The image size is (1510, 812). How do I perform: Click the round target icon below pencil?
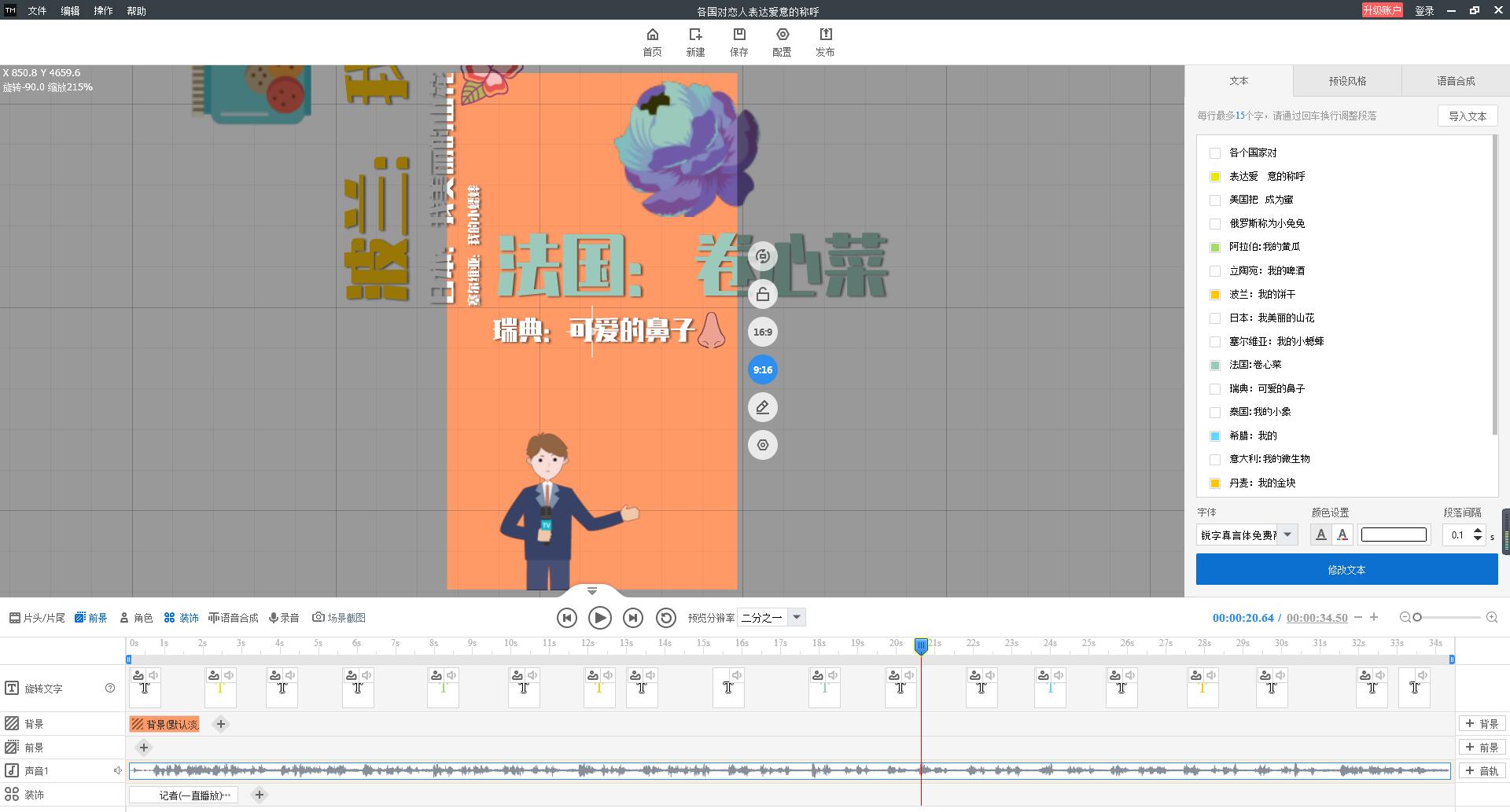(762, 445)
